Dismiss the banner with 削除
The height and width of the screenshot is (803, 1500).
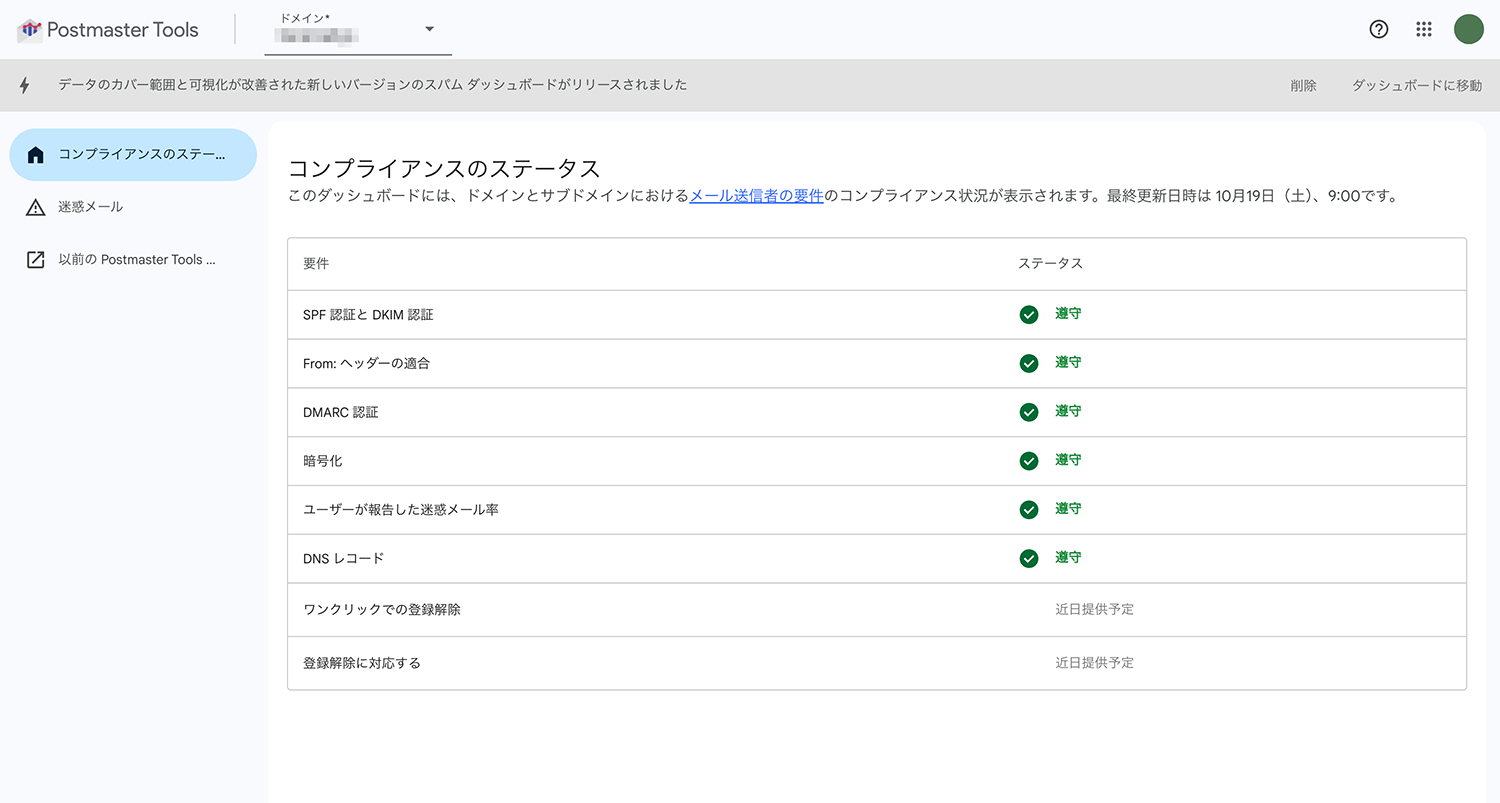coord(1303,85)
